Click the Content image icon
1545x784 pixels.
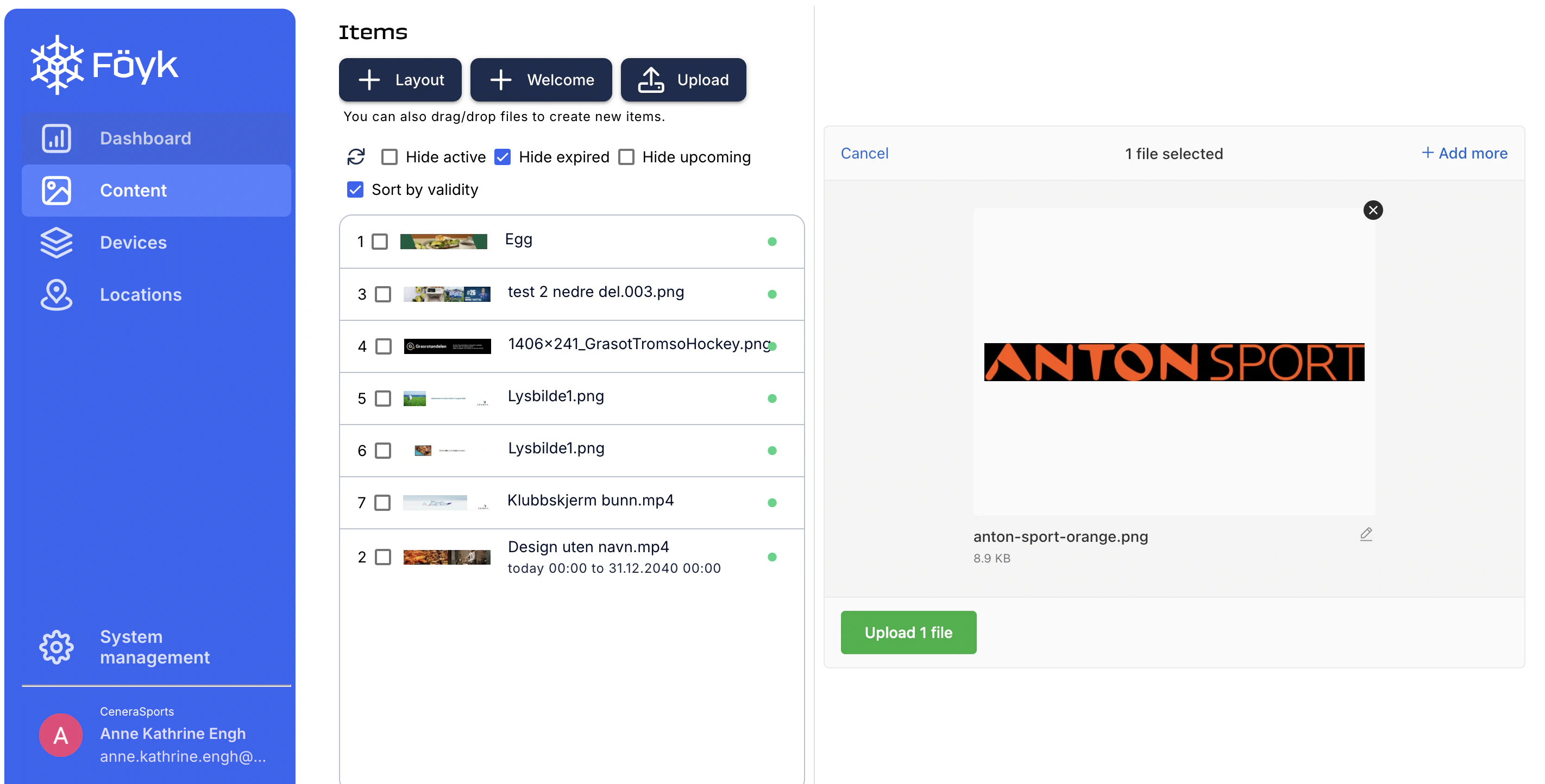(x=56, y=191)
